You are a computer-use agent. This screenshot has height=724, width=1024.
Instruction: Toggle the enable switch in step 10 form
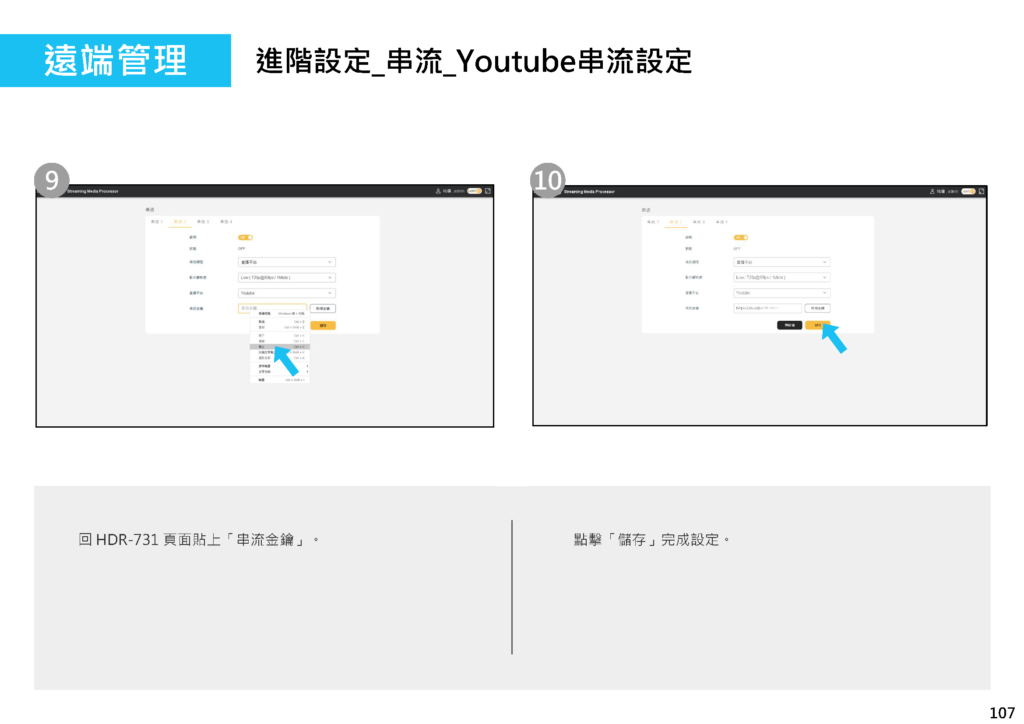click(x=741, y=237)
